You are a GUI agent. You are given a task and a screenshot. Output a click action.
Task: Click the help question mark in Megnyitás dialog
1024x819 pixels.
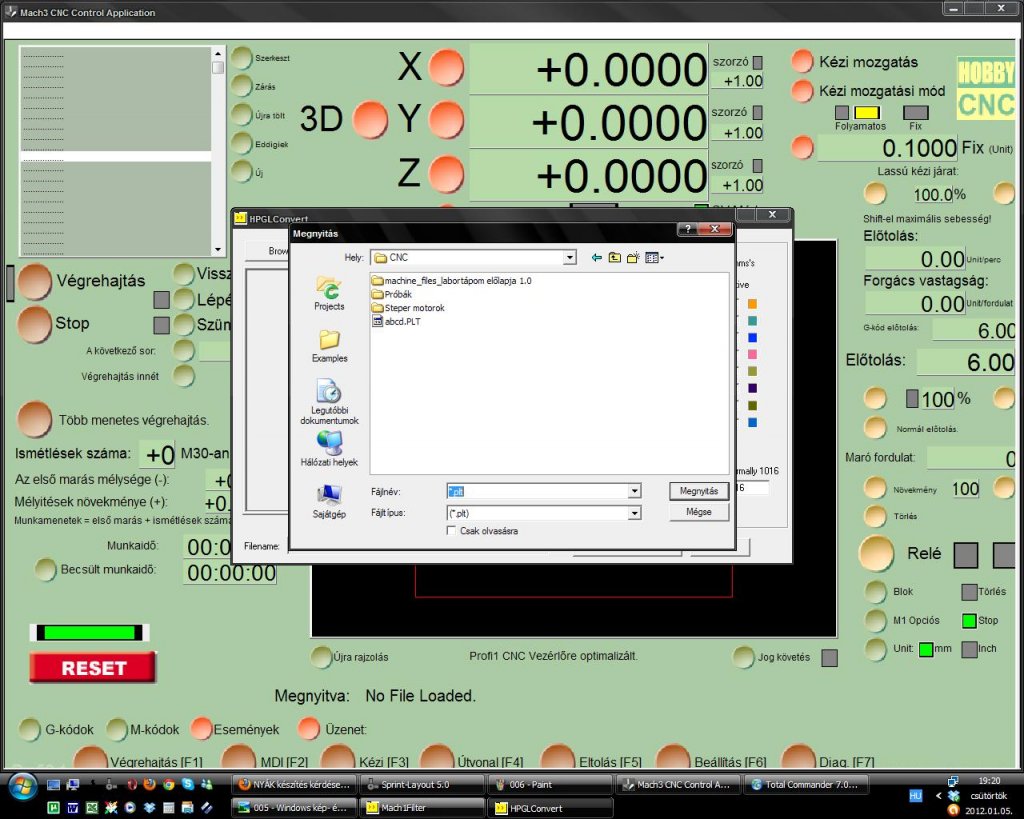[687, 229]
